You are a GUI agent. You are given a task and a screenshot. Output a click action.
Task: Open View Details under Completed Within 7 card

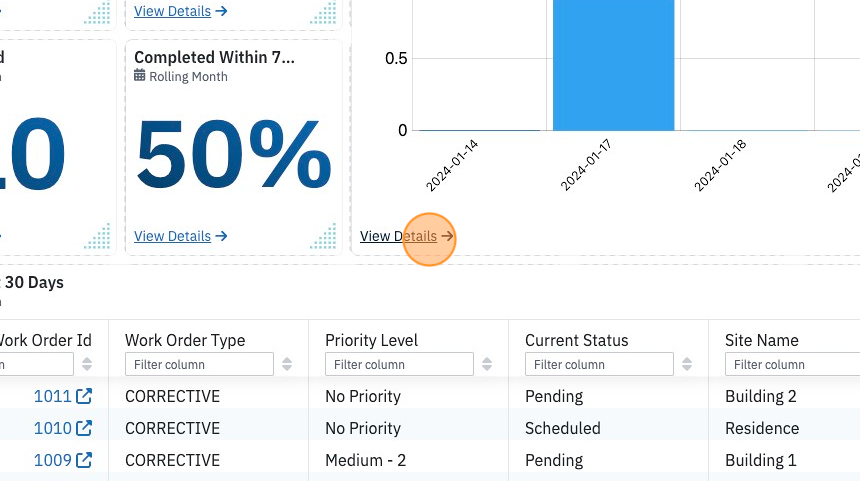click(x=172, y=236)
